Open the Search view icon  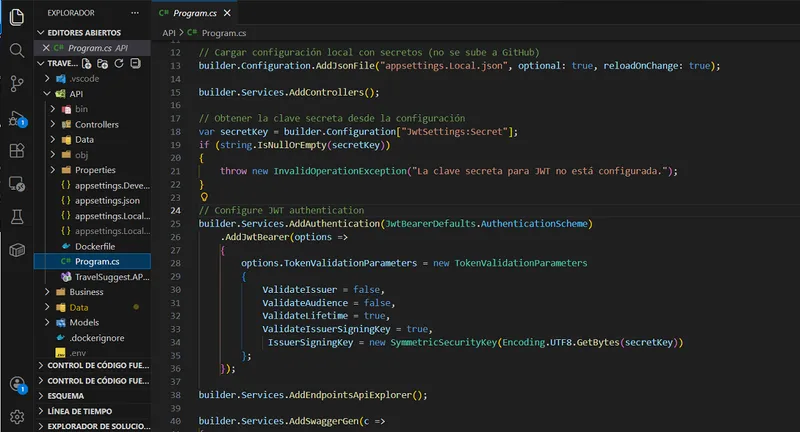pyautogui.click(x=17, y=50)
